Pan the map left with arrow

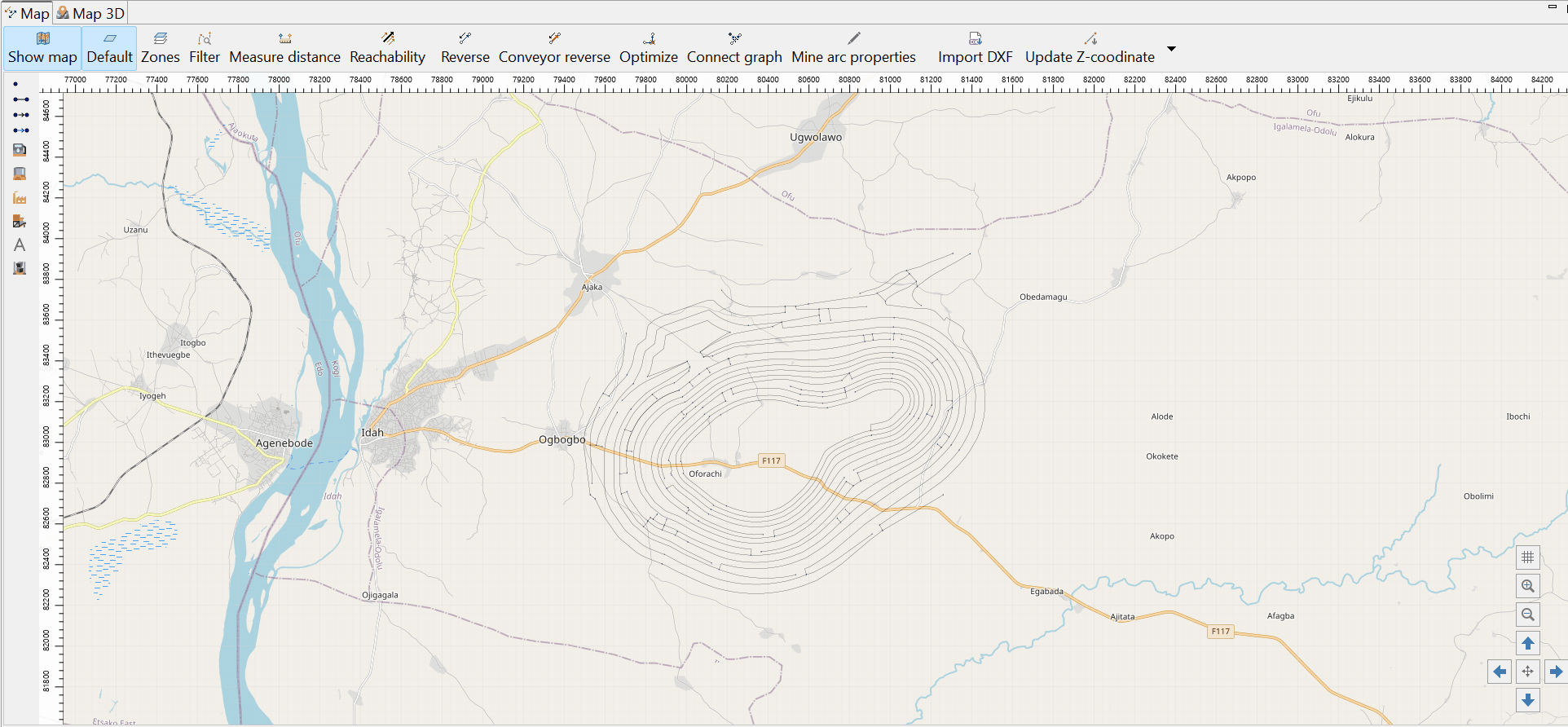point(1500,672)
